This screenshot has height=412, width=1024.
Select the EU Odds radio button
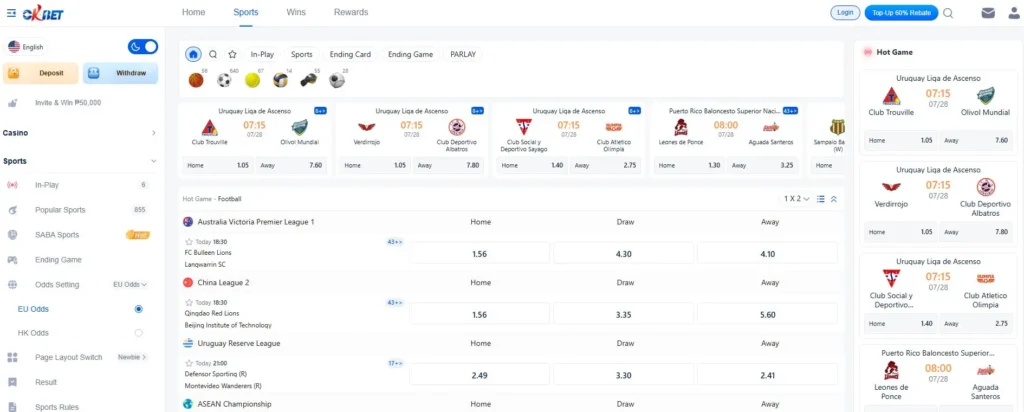[138, 309]
